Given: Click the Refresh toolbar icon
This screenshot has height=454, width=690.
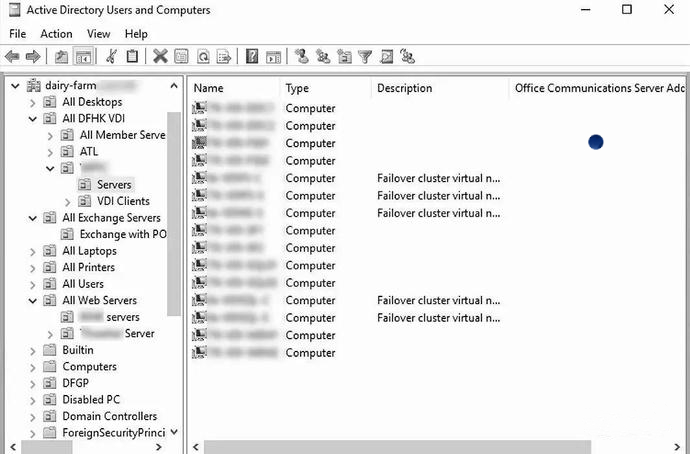Looking at the screenshot, I should coord(203,57).
